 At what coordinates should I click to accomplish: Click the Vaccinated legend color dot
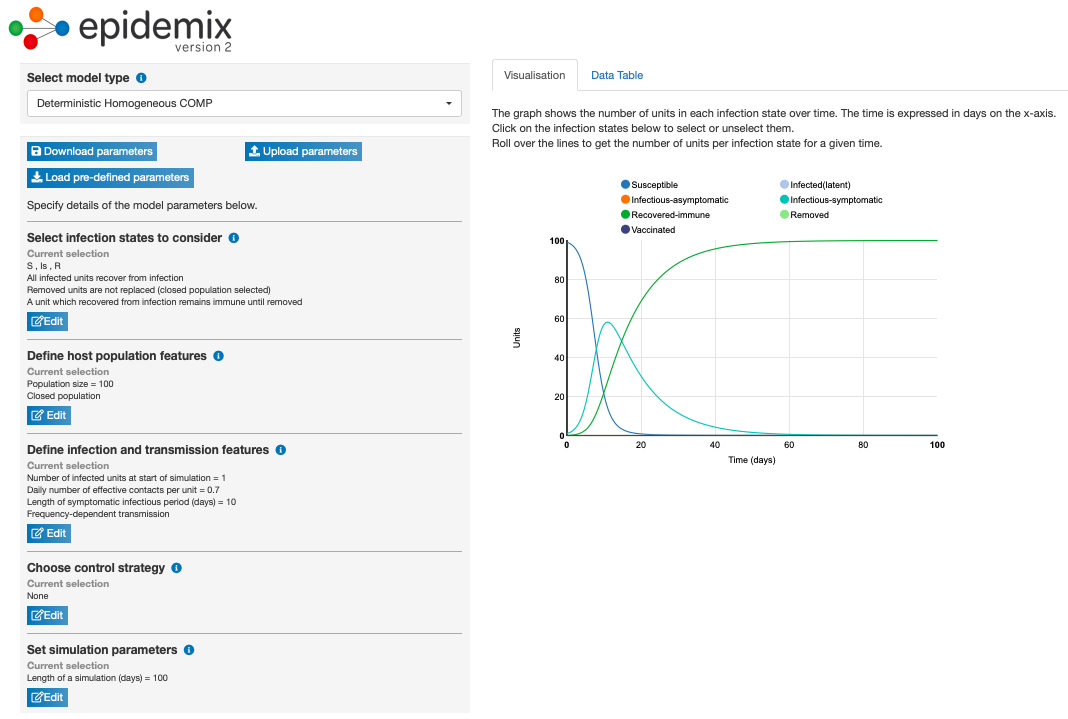click(x=626, y=230)
